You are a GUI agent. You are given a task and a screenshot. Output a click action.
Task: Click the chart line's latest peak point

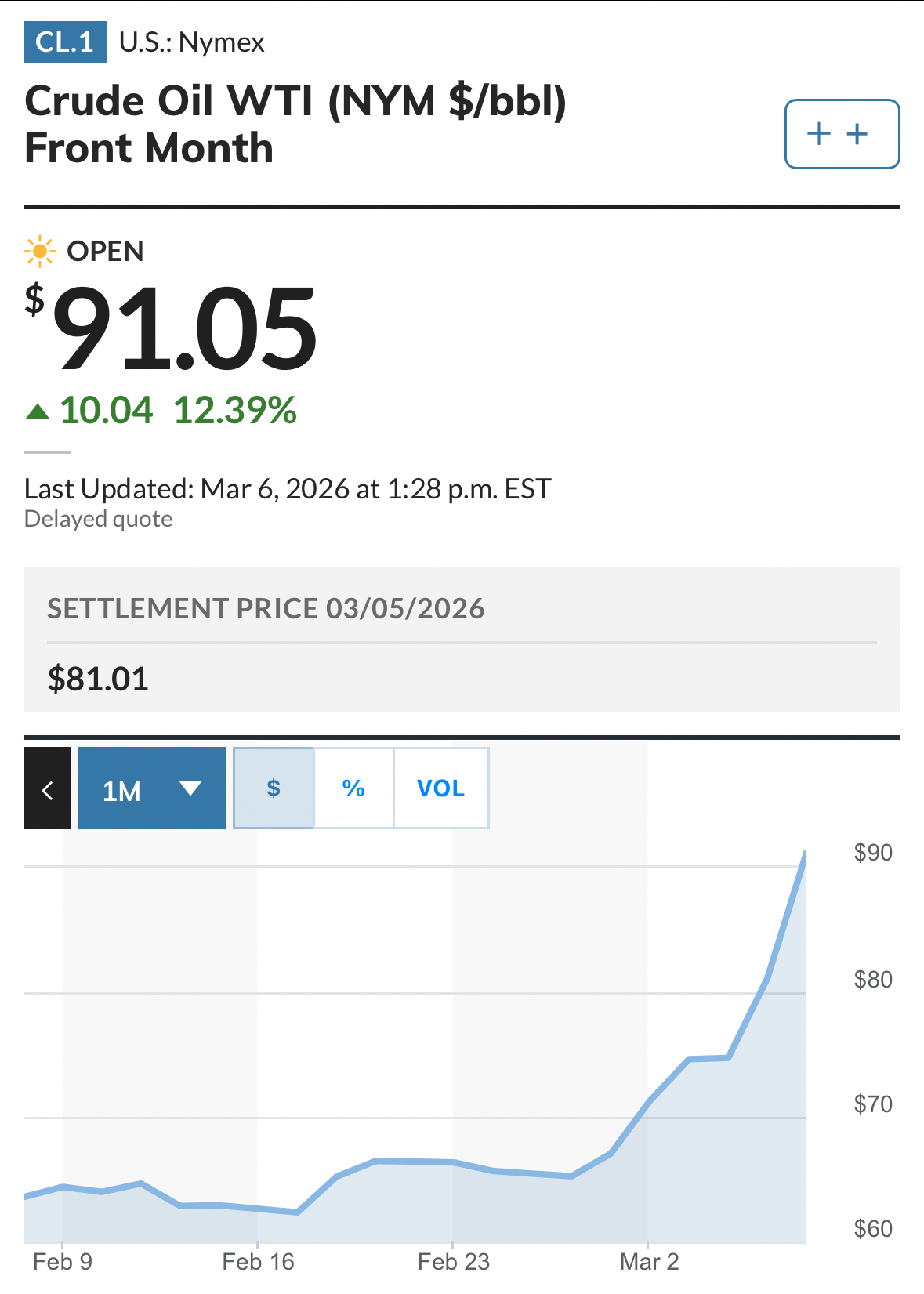[805, 853]
